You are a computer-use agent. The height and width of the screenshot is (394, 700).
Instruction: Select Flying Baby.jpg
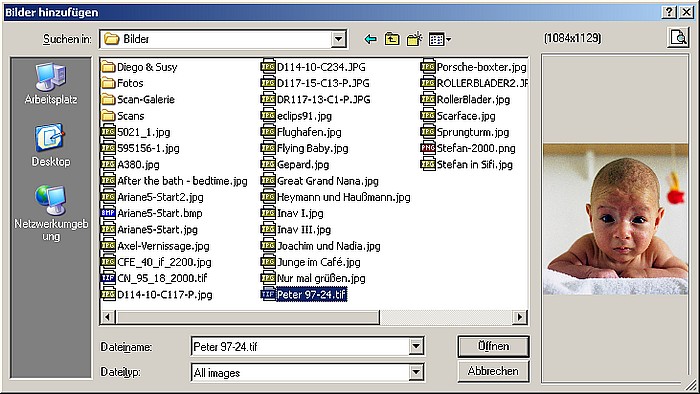pyautogui.click(x=305, y=148)
